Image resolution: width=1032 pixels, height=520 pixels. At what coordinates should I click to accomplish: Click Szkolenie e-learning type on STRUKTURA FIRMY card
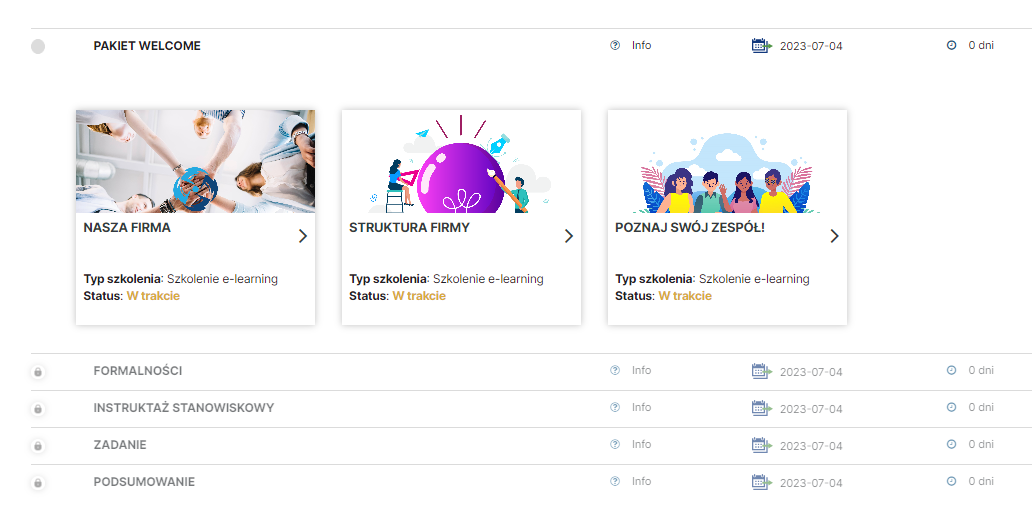pyautogui.click(x=488, y=278)
